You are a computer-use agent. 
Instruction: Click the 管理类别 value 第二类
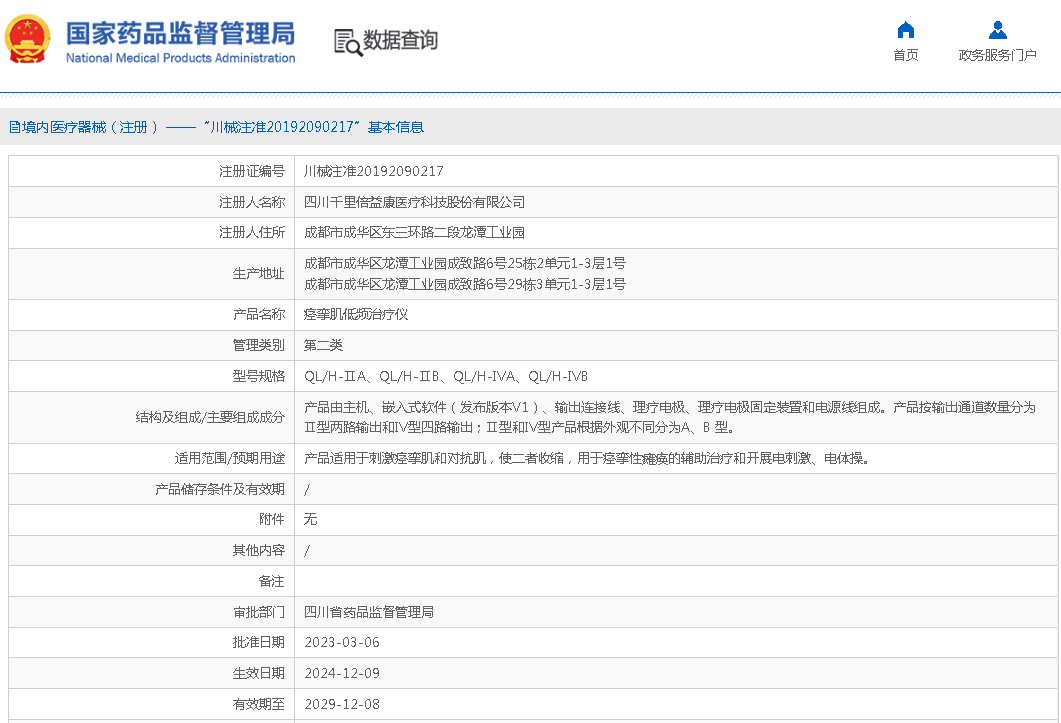(323, 345)
